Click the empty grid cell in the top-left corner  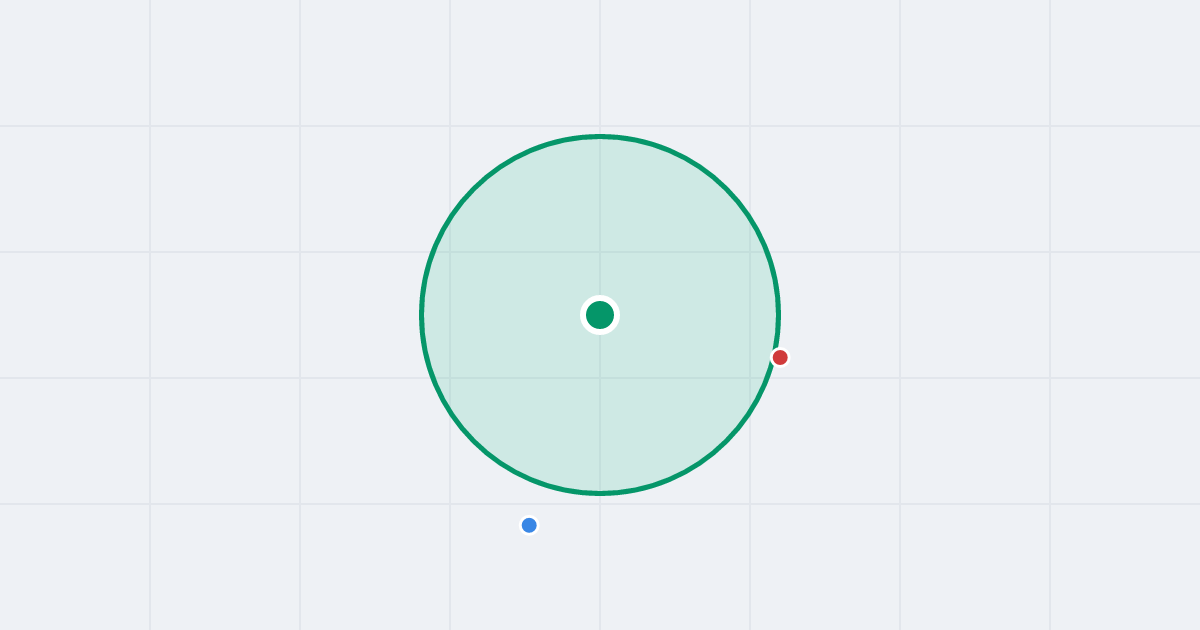click(75, 62)
